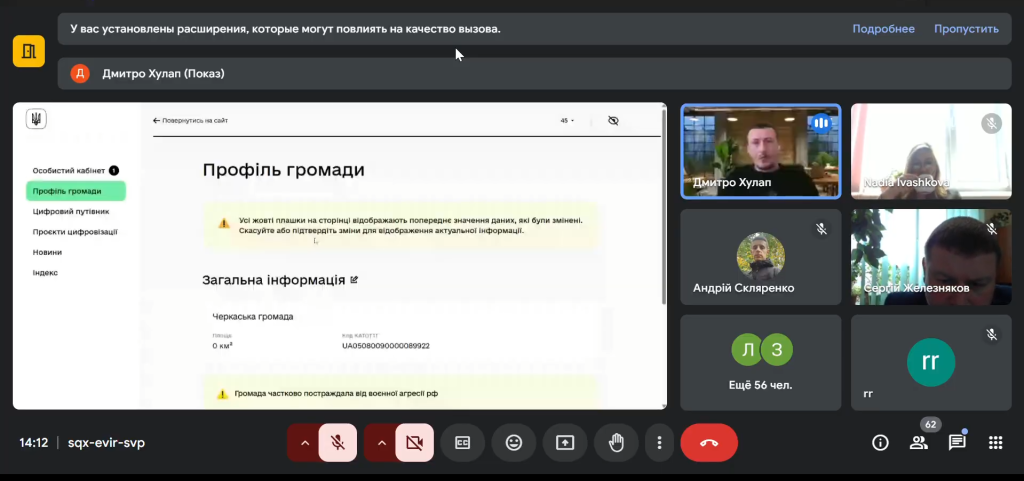Unmute the microphone button
Viewport: 1024px width, 481px height.
point(338,442)
